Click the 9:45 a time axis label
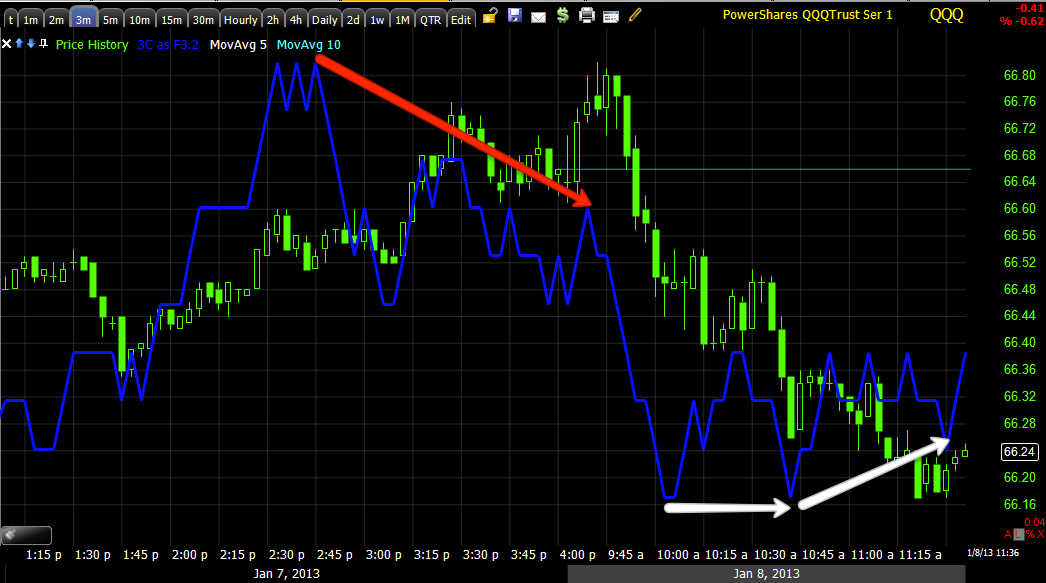Screen dimensions: 1046x583 (x=626, y=554)
